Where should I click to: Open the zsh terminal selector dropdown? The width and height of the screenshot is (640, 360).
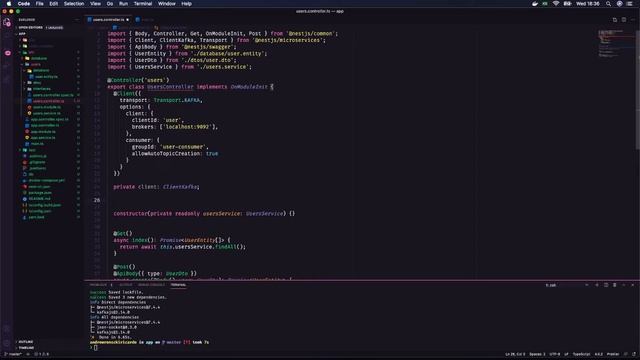click(x=567, y=285)
